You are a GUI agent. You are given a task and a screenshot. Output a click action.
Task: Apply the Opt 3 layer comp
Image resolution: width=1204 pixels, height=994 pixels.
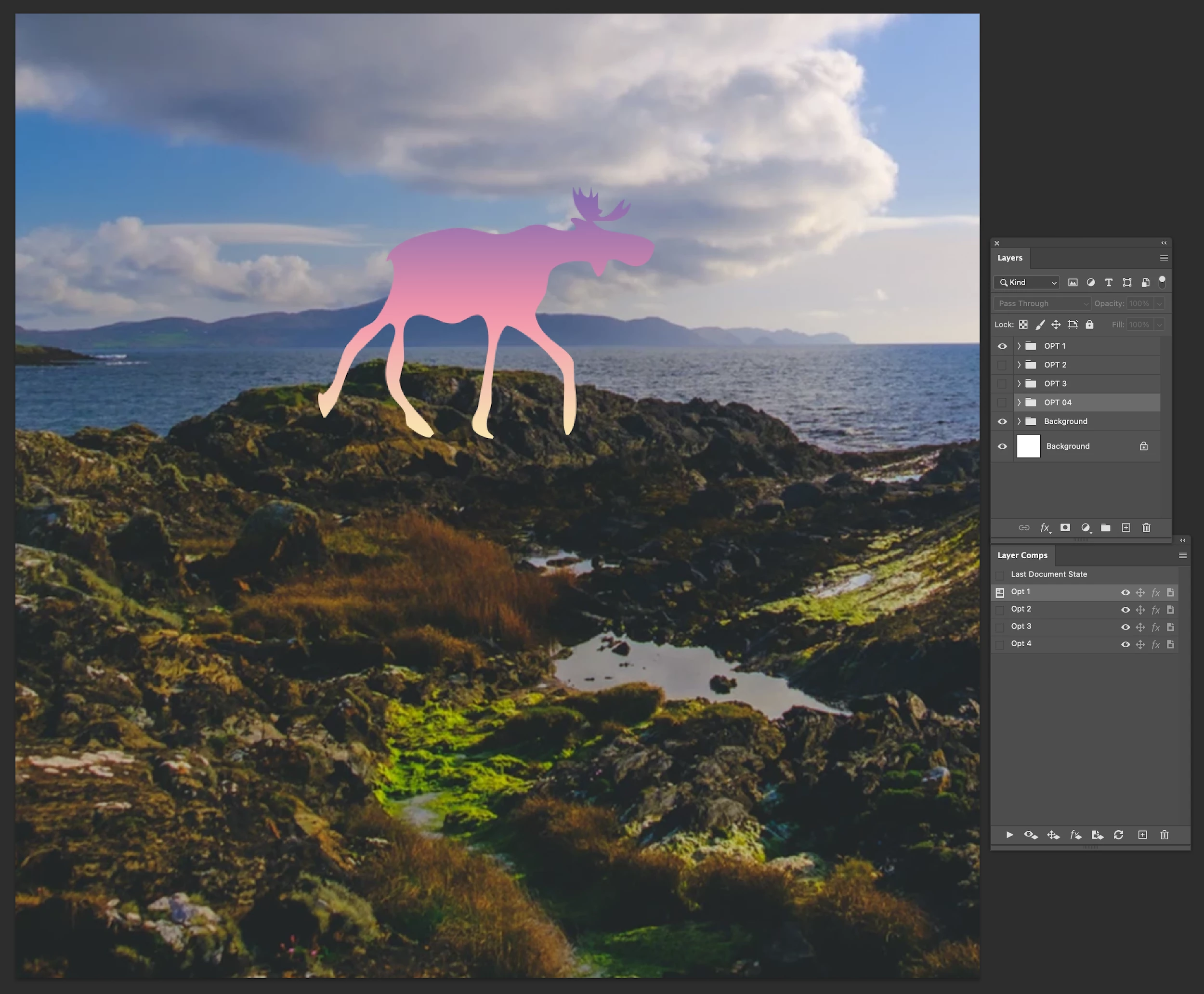1000,627
